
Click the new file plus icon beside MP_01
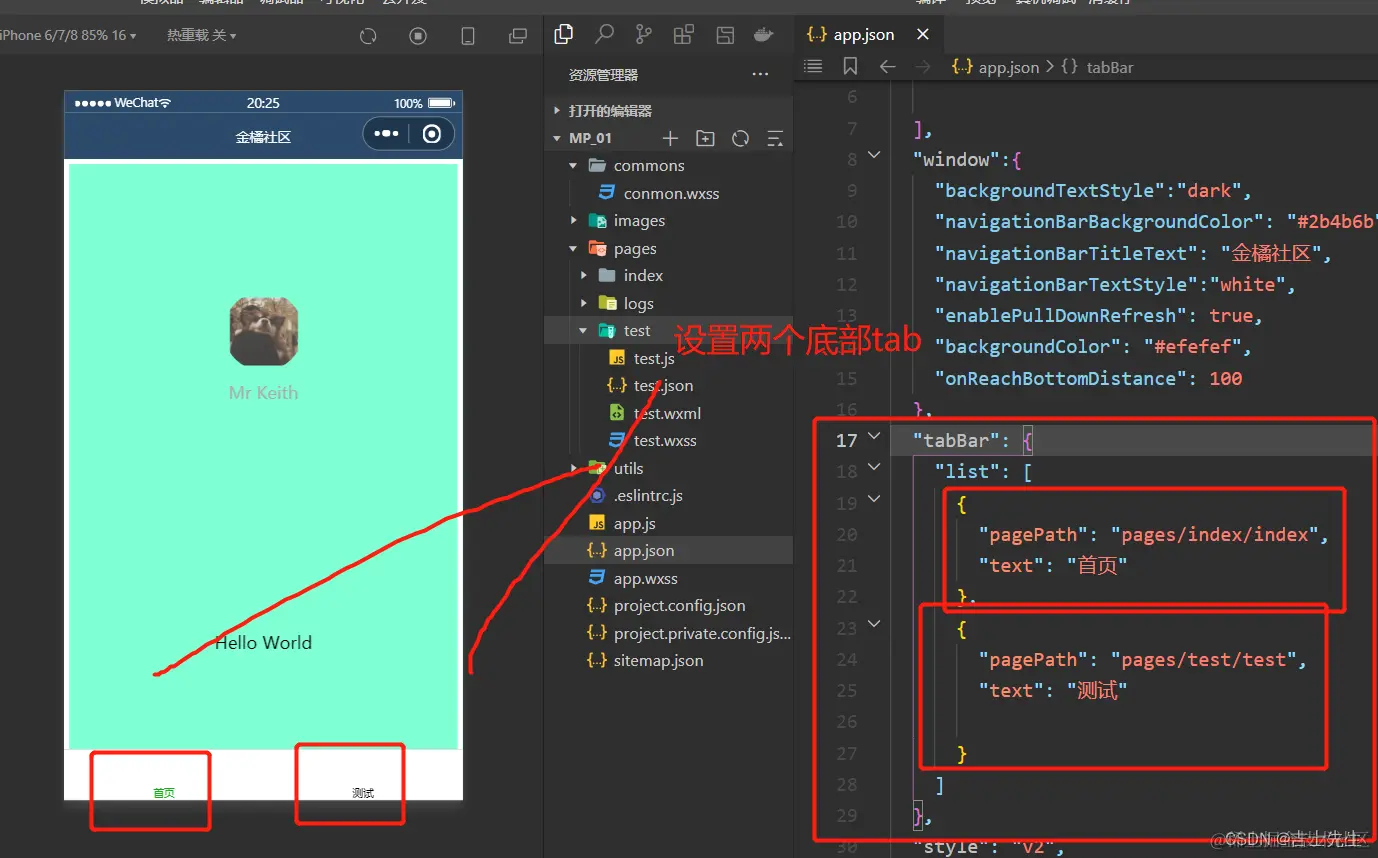click(670, 138)
